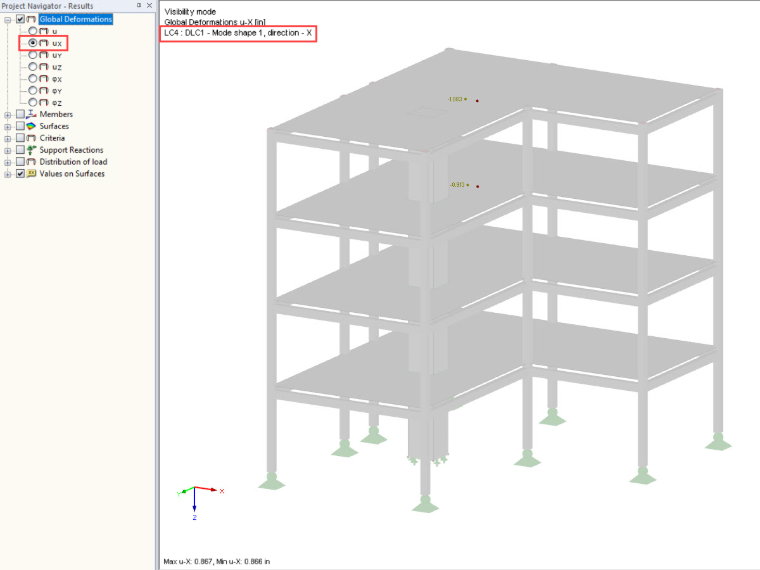Image resolution: width=760 pixels, height=570 pixels.
Task: Select the uX deformation radio button
Action: point(32,43)
